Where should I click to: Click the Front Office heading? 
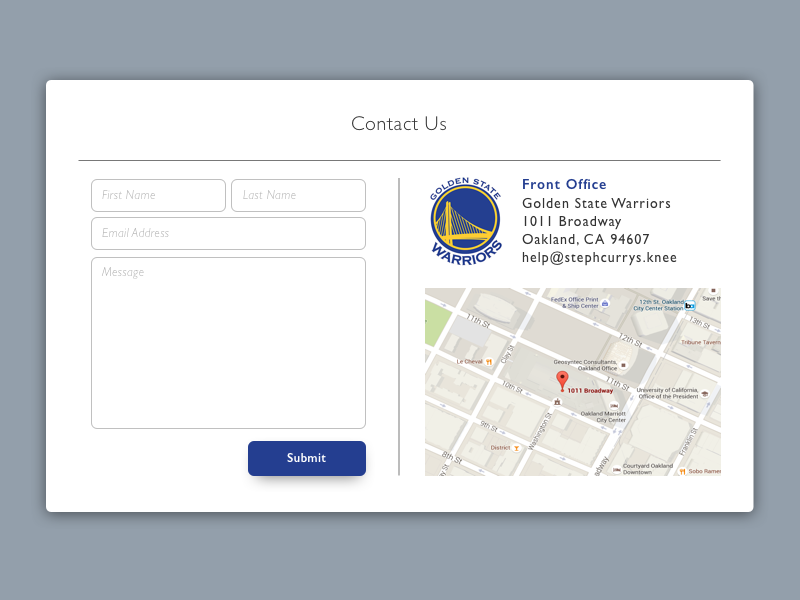[x=564, y=184]
